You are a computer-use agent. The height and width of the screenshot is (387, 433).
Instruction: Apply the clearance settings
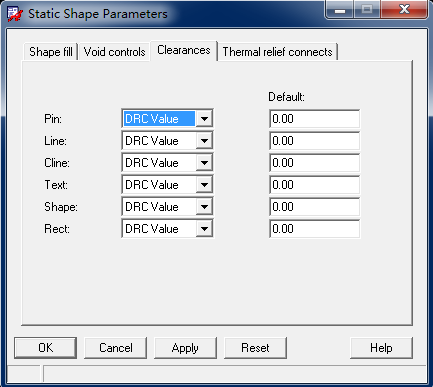(x=185, y=348)
